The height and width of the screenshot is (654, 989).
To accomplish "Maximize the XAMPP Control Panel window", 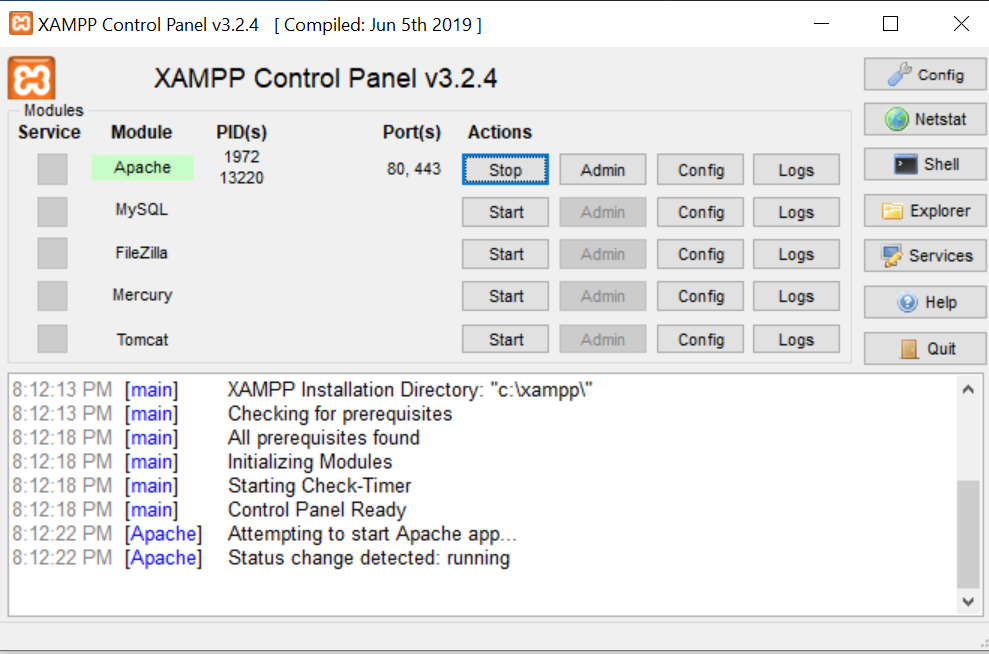I will point(891,24).
